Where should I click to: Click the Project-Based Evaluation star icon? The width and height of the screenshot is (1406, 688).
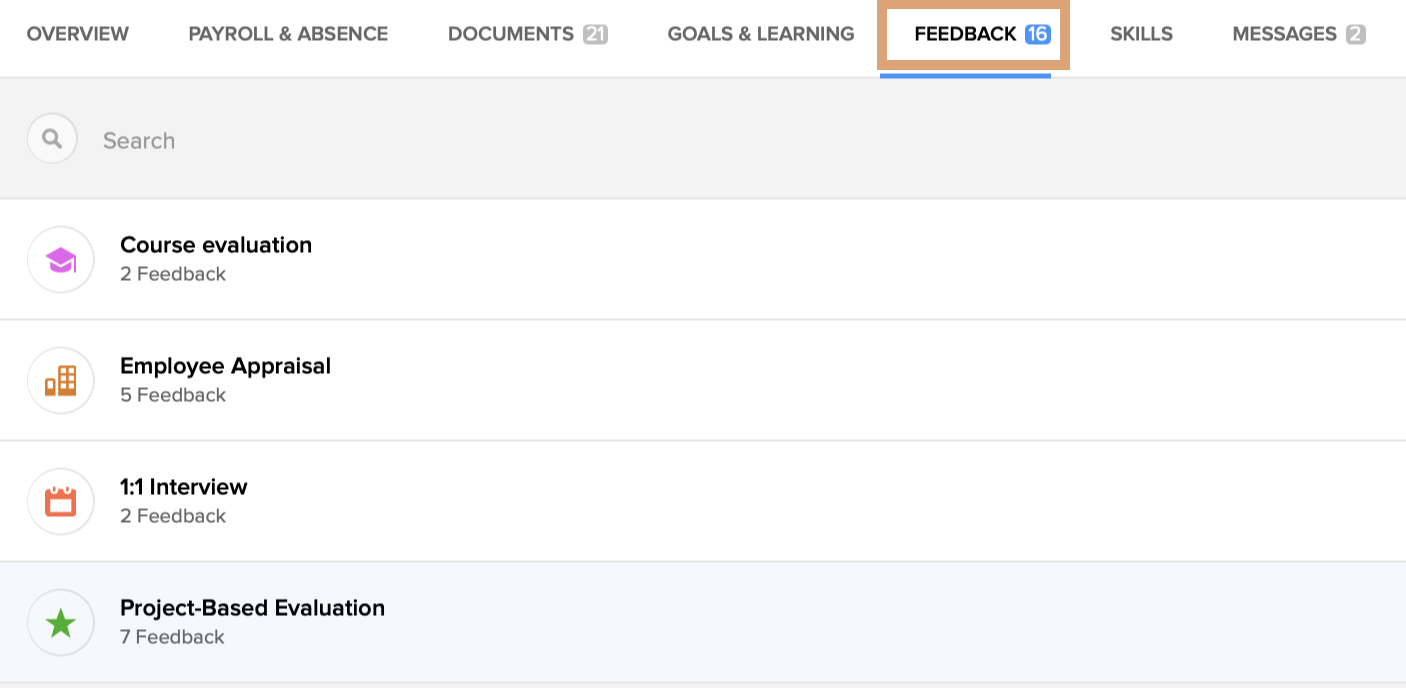point(61,623)
